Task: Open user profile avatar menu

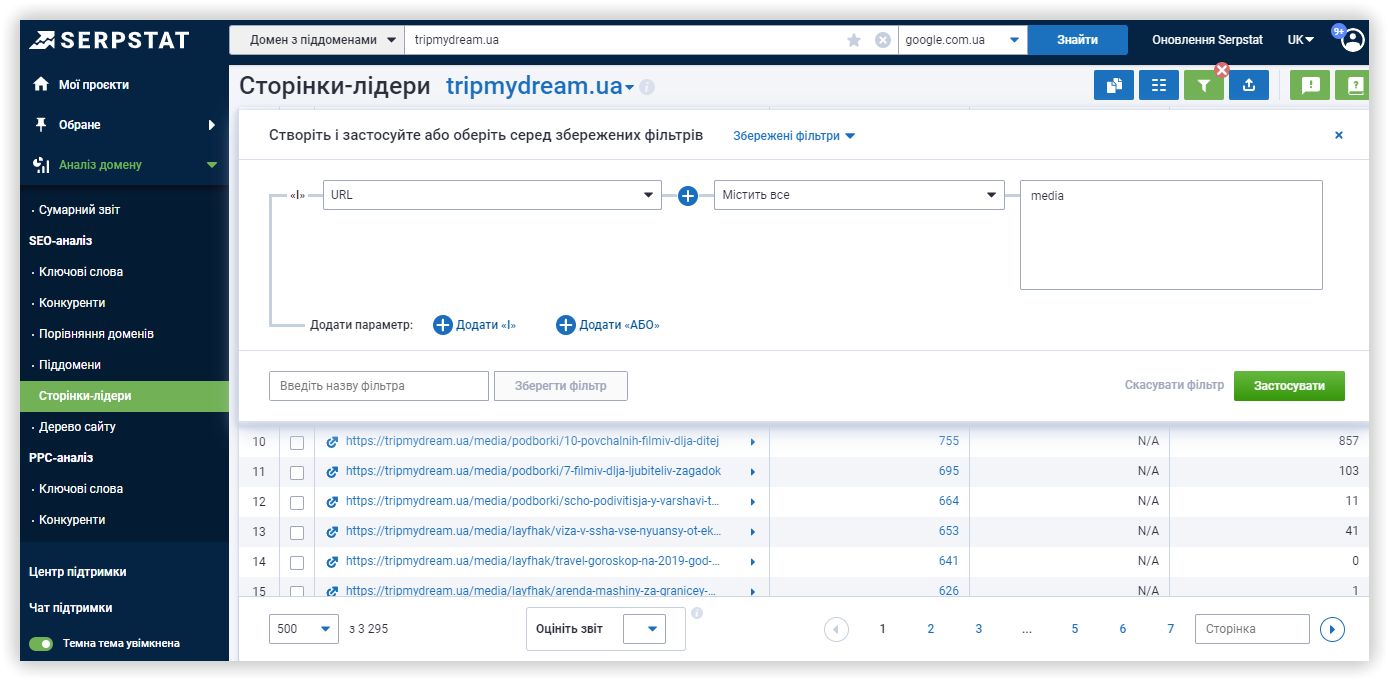Action: pos(1353,40)
